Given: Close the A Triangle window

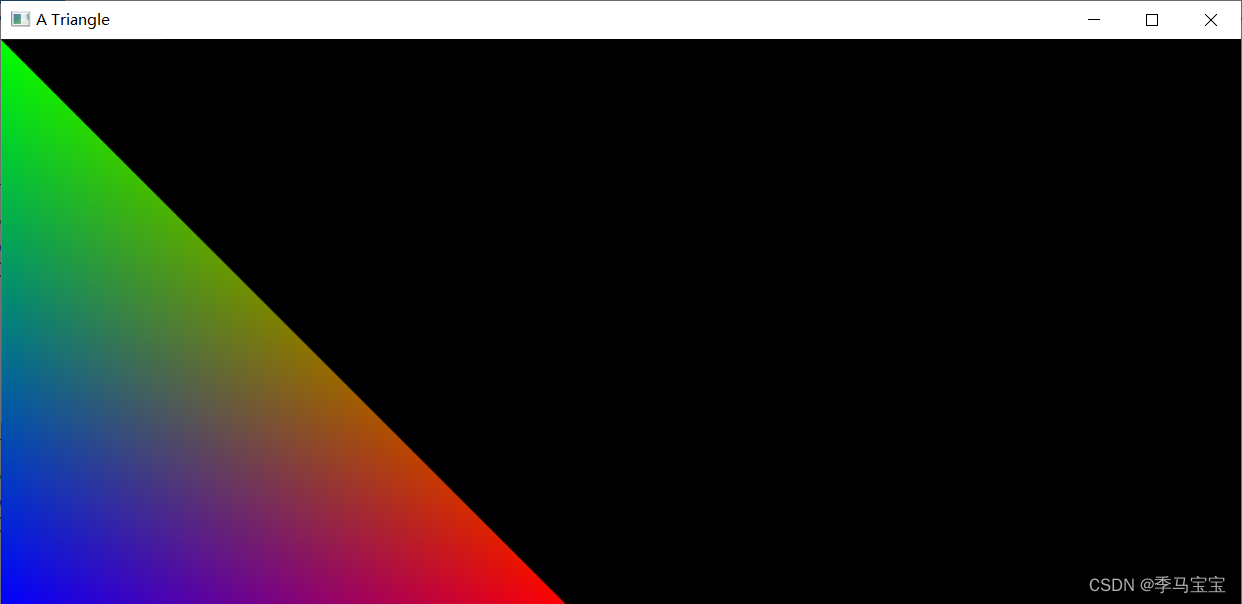Looking at the screenshot, I should tap(1211, 20).
